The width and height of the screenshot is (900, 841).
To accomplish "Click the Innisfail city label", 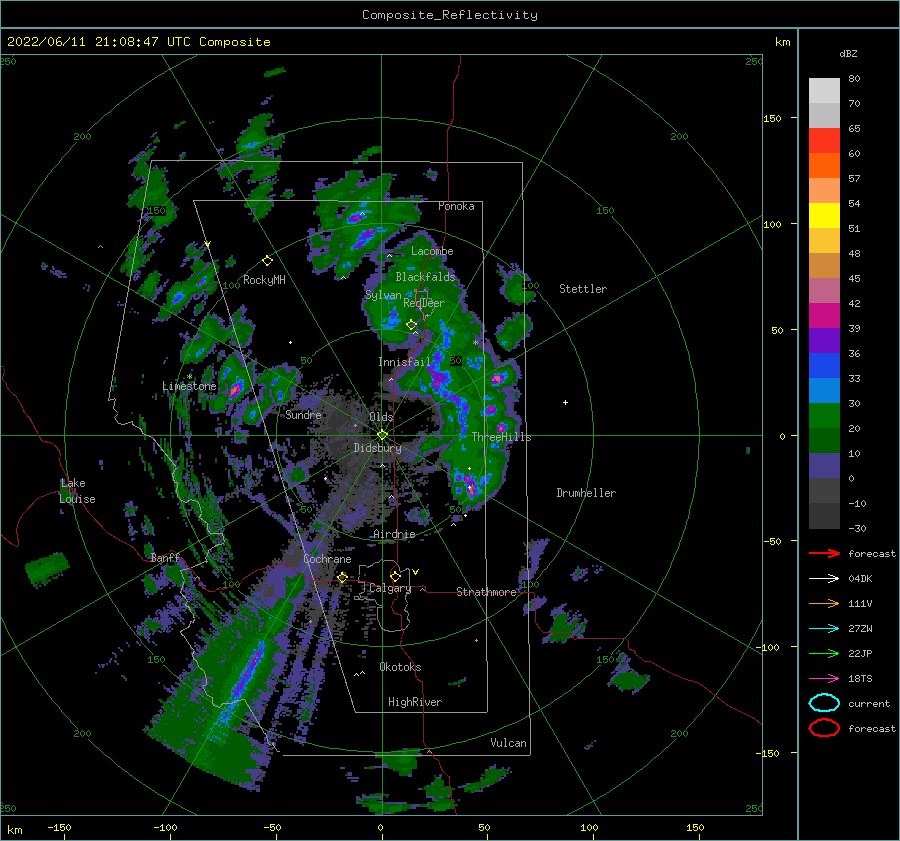I will [x=404, y=362].
